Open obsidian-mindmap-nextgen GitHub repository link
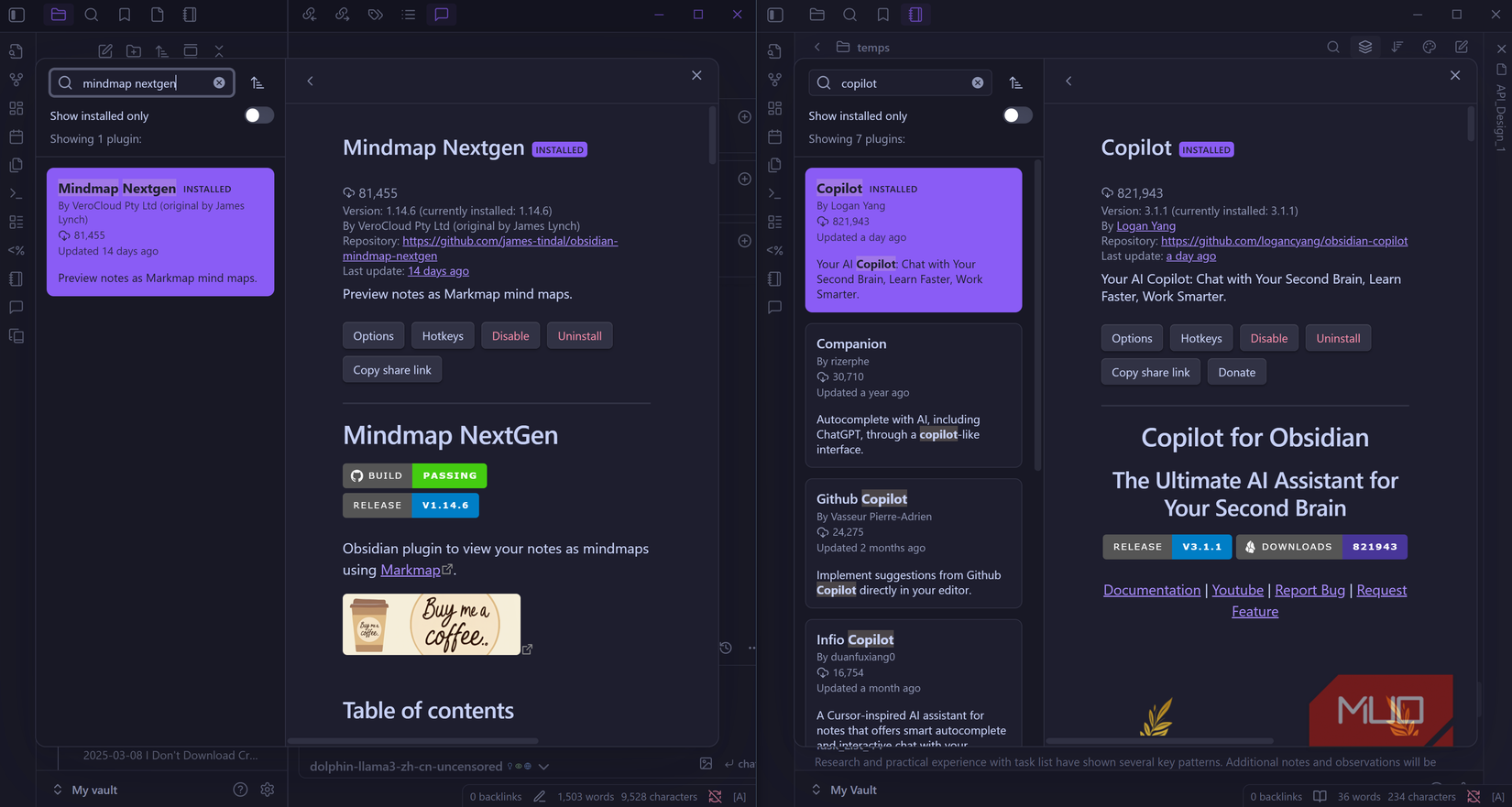The height and width of the screenshot is (807, 1512). tap(480, 248)
